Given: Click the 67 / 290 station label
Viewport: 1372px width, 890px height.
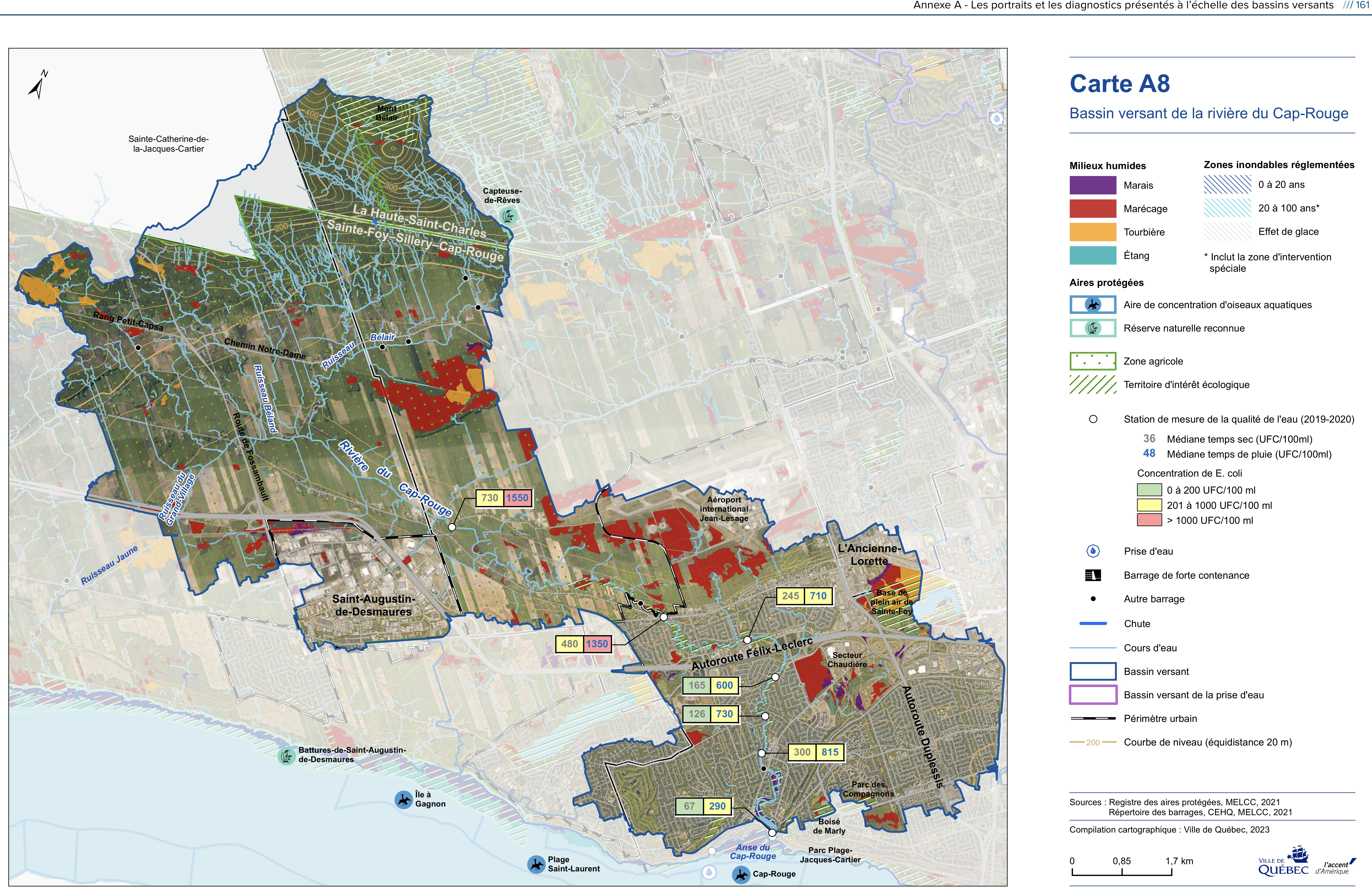Looking at the screenshot, I should (x=703, y=806).
